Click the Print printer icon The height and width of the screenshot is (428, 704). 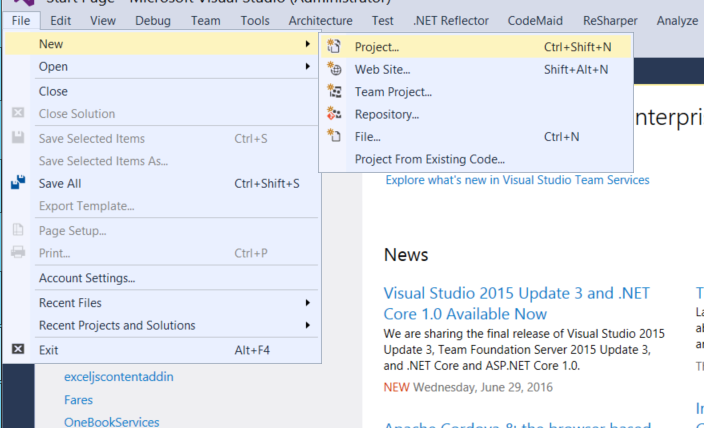click(18, 252)
